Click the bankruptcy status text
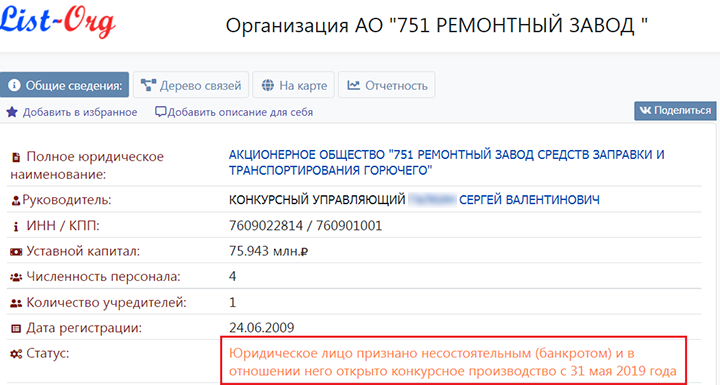The height and width of the screenshot is (385, 720). [453, 362]
